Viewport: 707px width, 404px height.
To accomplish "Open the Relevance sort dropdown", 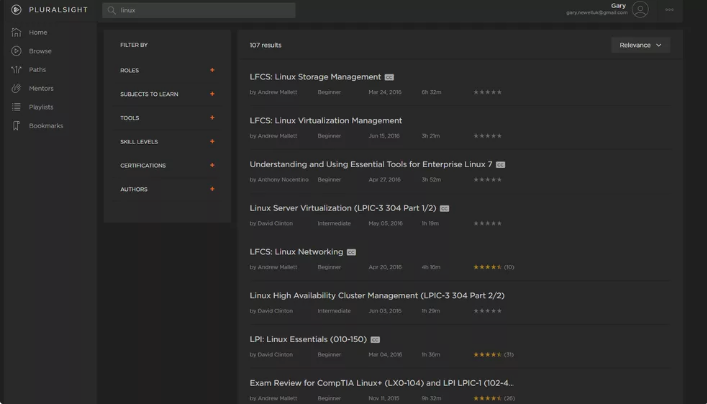I will 641,45.
